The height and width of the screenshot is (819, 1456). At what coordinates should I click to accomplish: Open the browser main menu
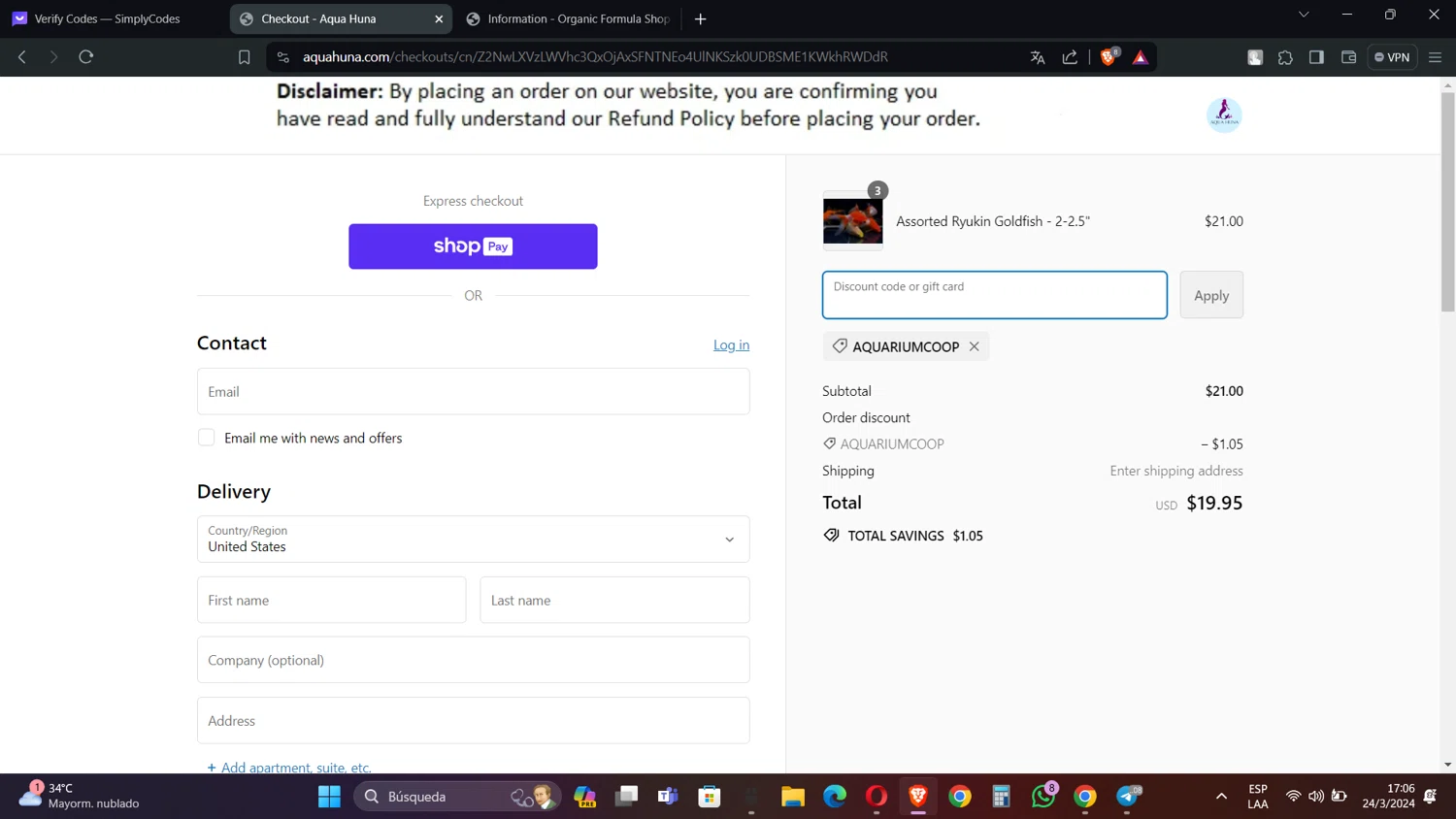(x=1436, y=57)
